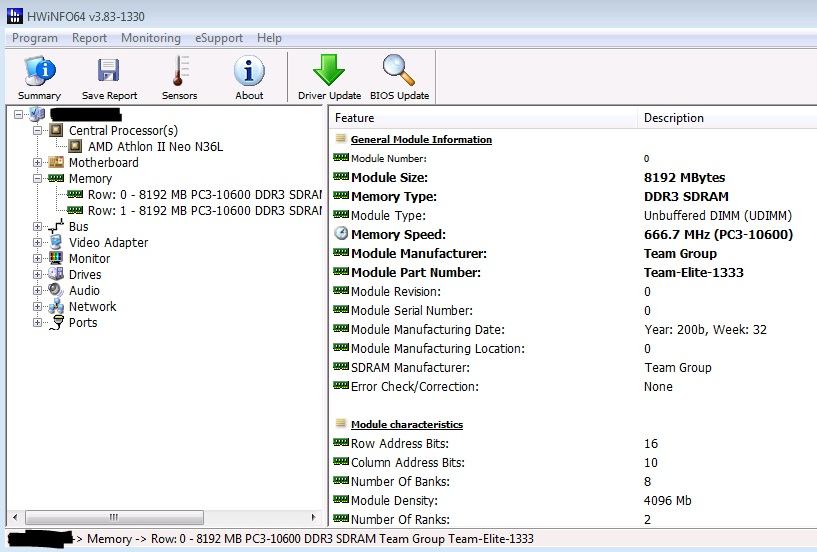The height and width of the screenshot is (552, 817).
Task: Click the BIOS Update magnifier icon
Action: [x=399, y=70]
